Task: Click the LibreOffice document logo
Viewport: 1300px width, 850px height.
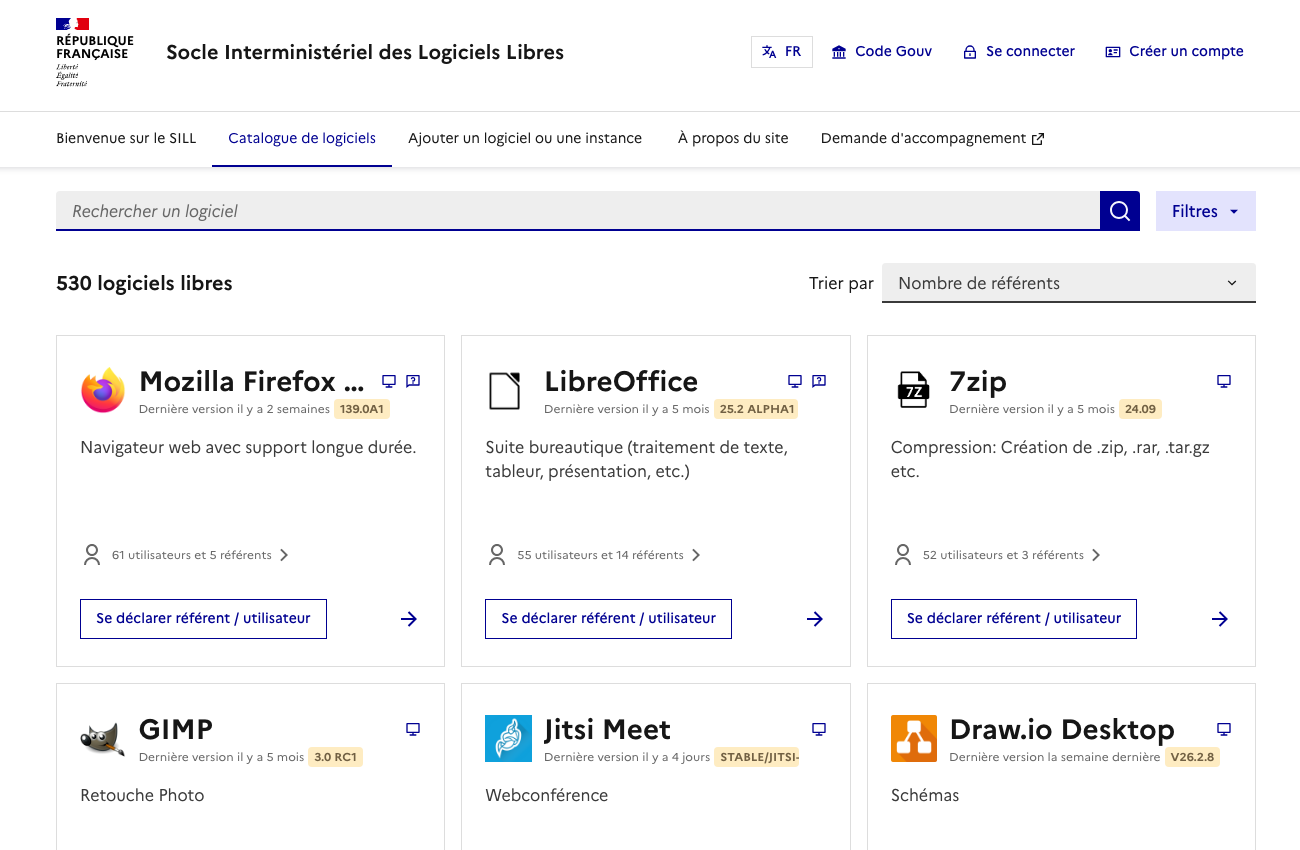Action: [x=505, y=390]
